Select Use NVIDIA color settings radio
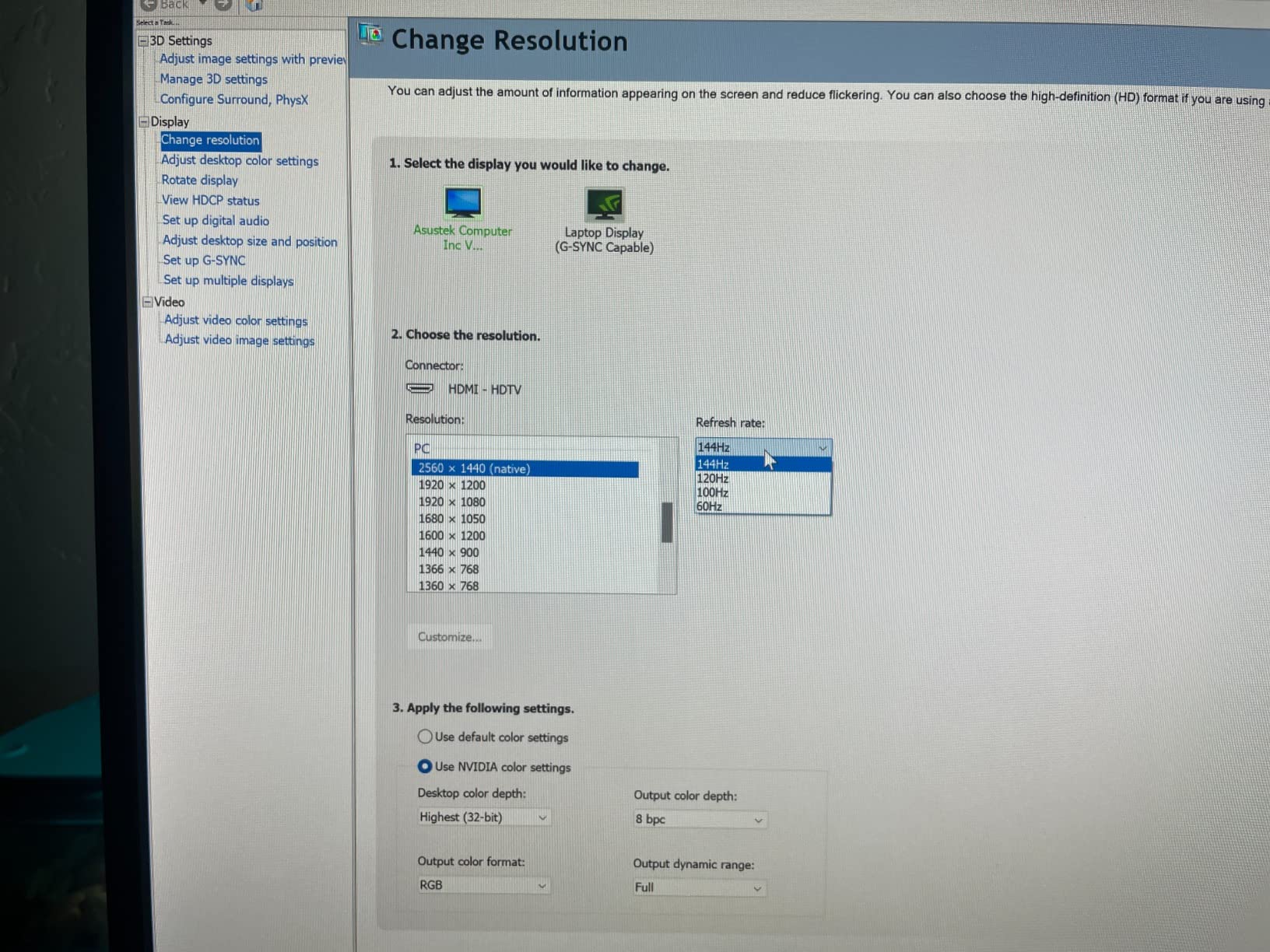The height and width of the screenshot is (952, 1270). 425,766
